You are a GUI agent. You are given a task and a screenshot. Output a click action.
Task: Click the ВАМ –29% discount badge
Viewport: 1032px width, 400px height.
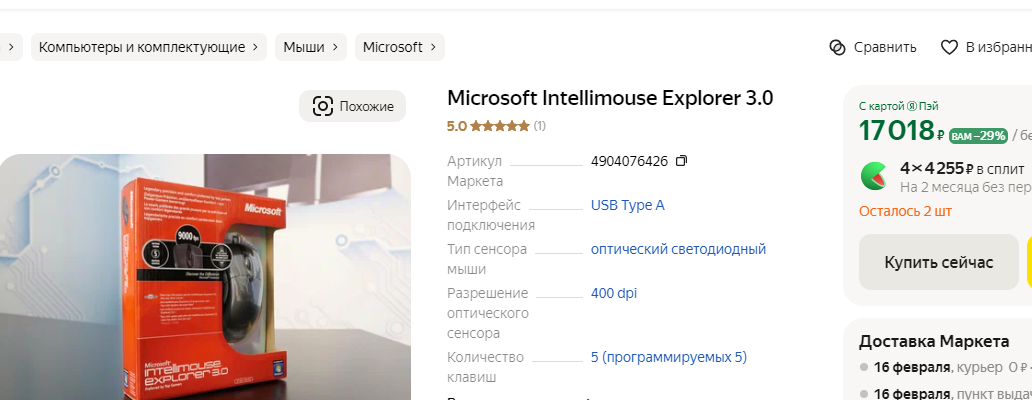[x=979, y=136]
